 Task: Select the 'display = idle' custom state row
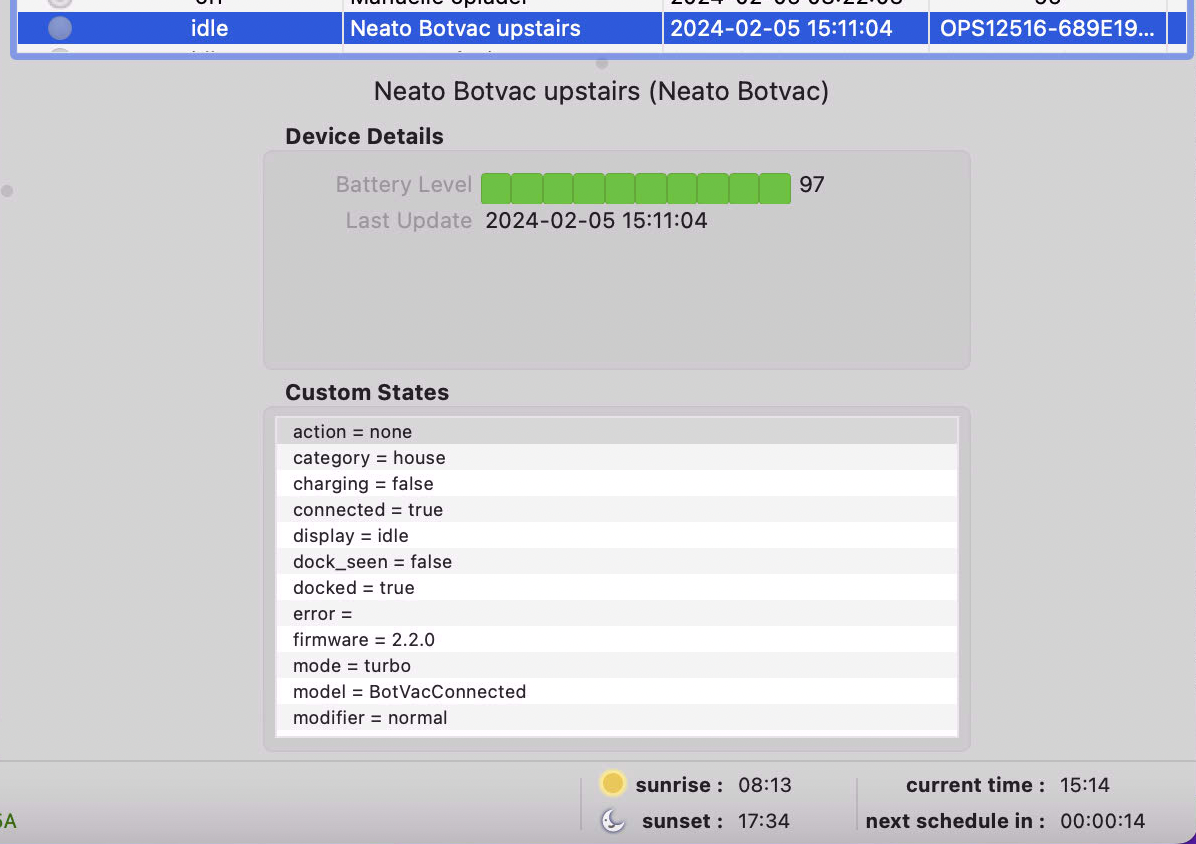click(x=616, y=535)
